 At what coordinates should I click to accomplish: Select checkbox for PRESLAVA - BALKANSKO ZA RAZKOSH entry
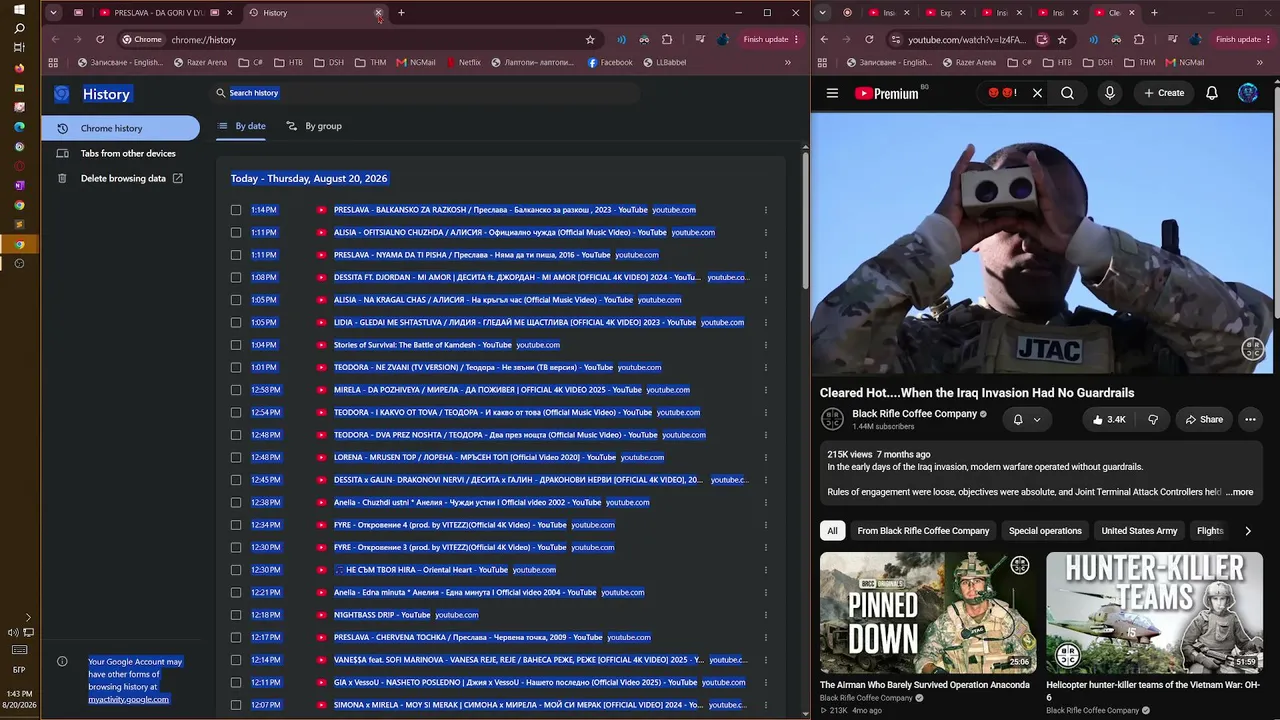(x=236, y=210)
